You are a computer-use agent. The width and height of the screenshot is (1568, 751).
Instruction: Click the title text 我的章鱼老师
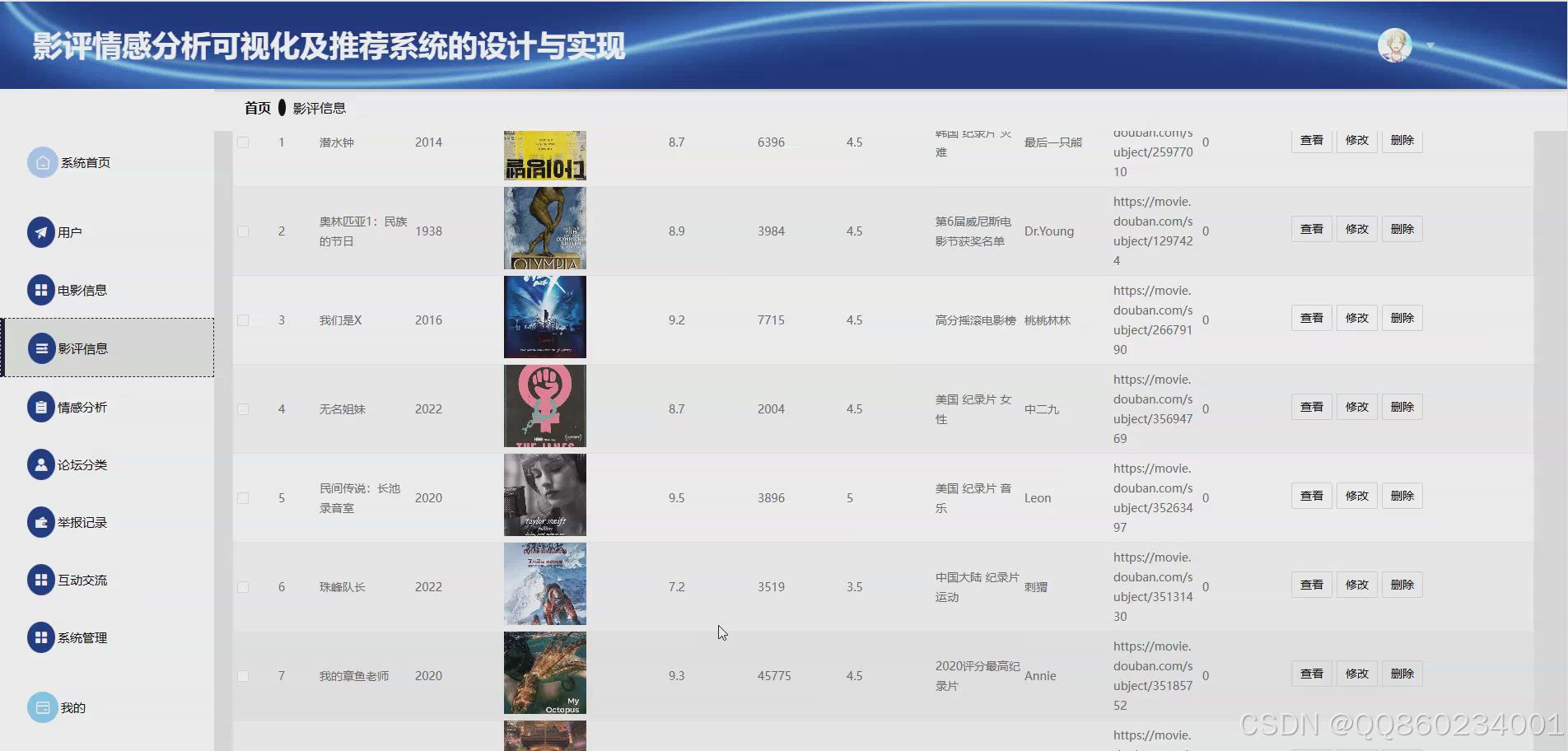click(354, 676)
